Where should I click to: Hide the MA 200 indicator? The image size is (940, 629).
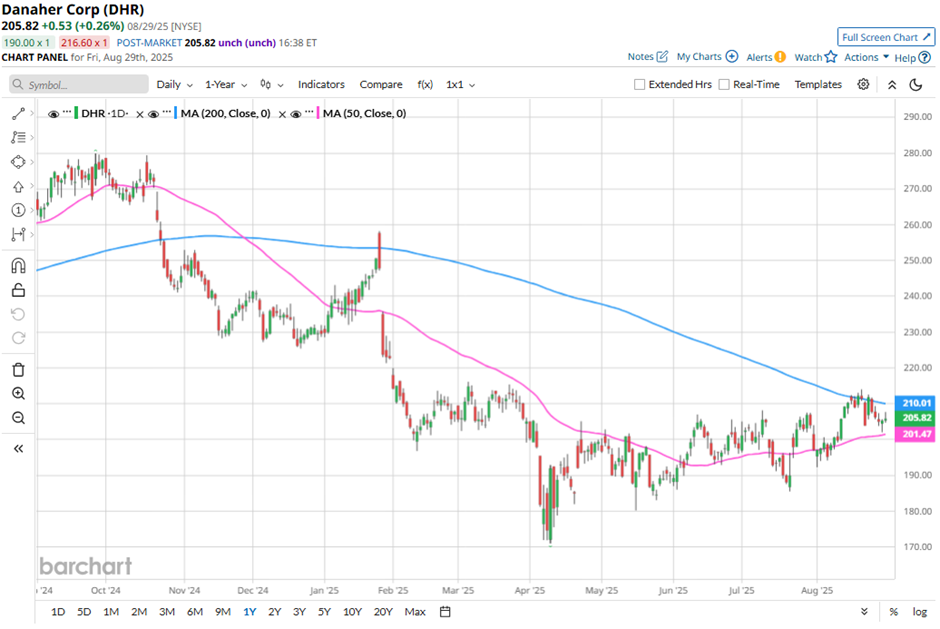coord(153,114)
